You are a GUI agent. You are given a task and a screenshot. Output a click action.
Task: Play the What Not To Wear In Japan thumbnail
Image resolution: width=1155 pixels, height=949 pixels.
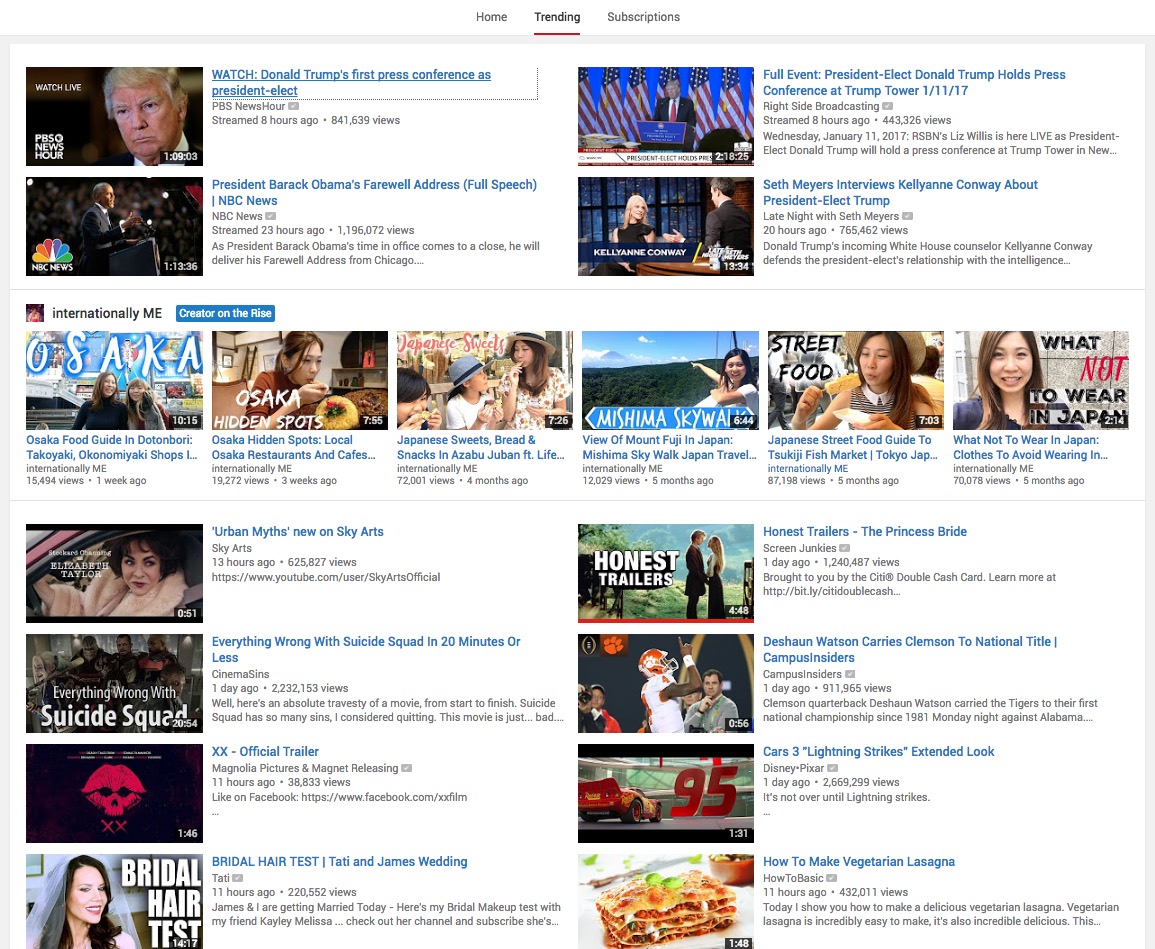[x=1041, y=380]
